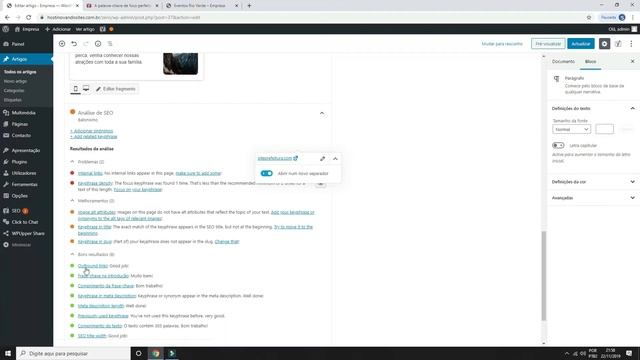Collapse the link settings chevron
640x360 pixels.
335,158
